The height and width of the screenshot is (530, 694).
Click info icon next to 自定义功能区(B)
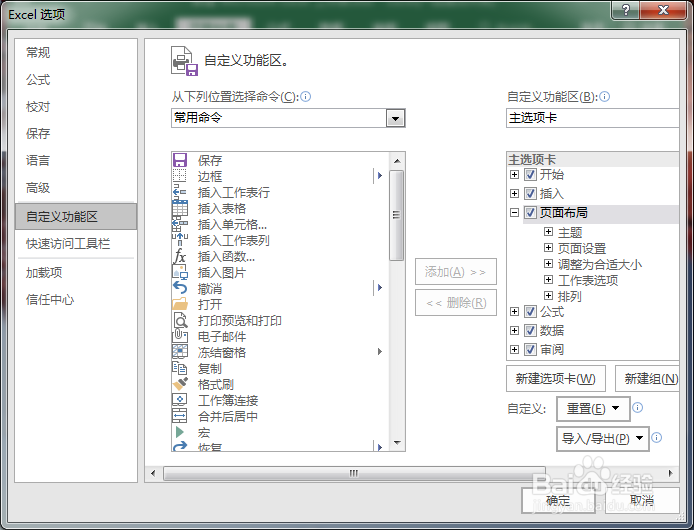(x=605, y=96)
